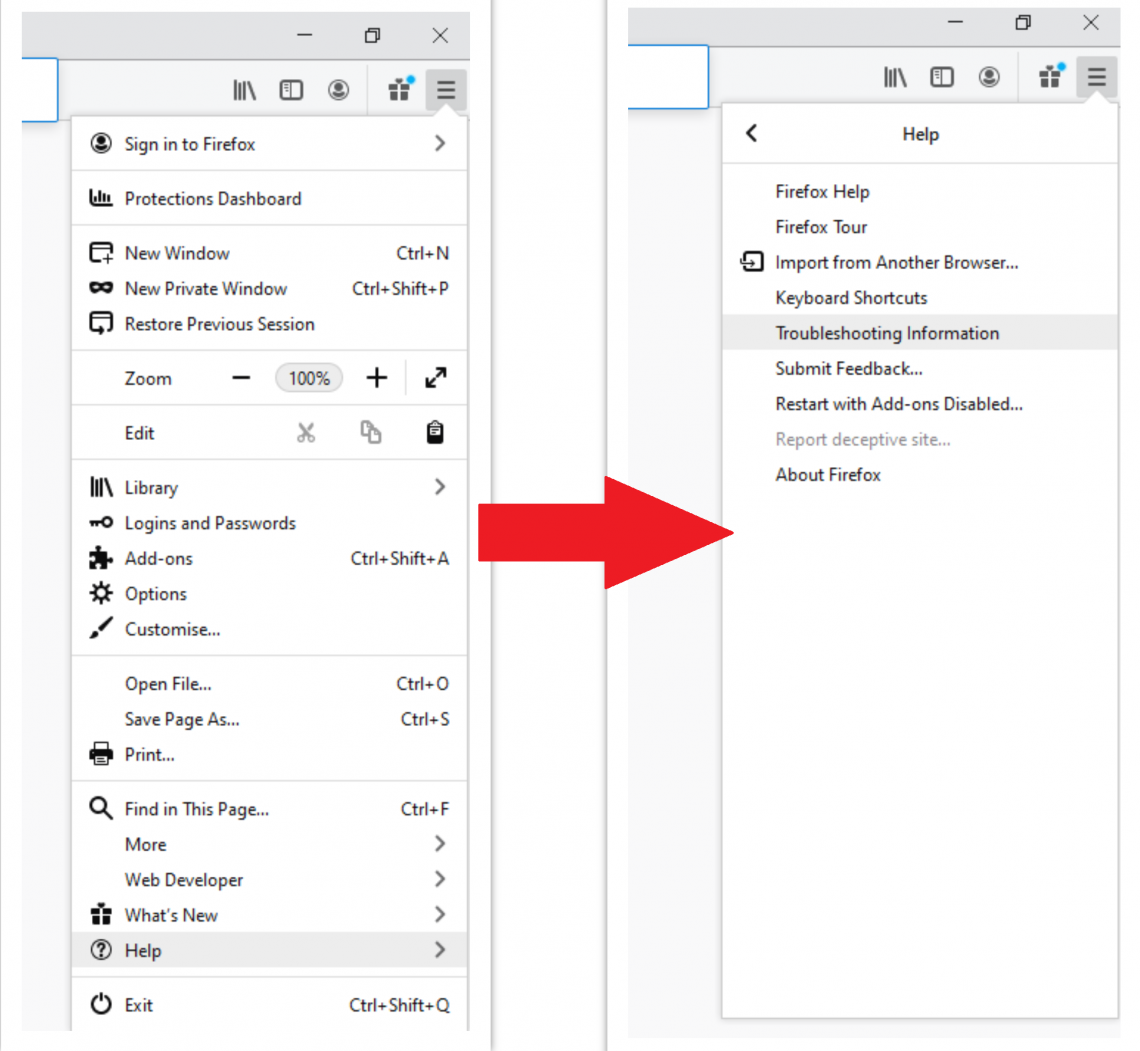This screenshot has height=1051, width=1140.
Task: Open the Library toolbar icon
Action: (x=244, y=89)
